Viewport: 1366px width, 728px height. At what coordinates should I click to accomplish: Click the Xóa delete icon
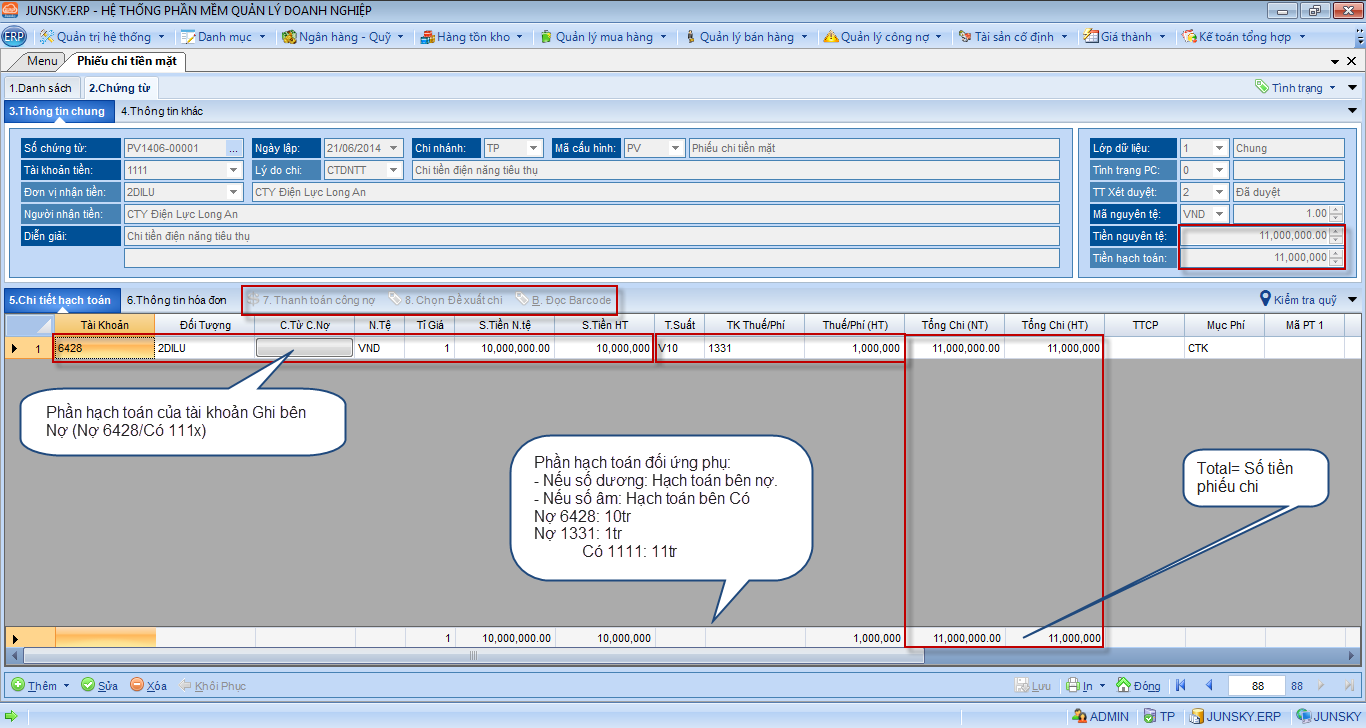(x=137, y=685)
